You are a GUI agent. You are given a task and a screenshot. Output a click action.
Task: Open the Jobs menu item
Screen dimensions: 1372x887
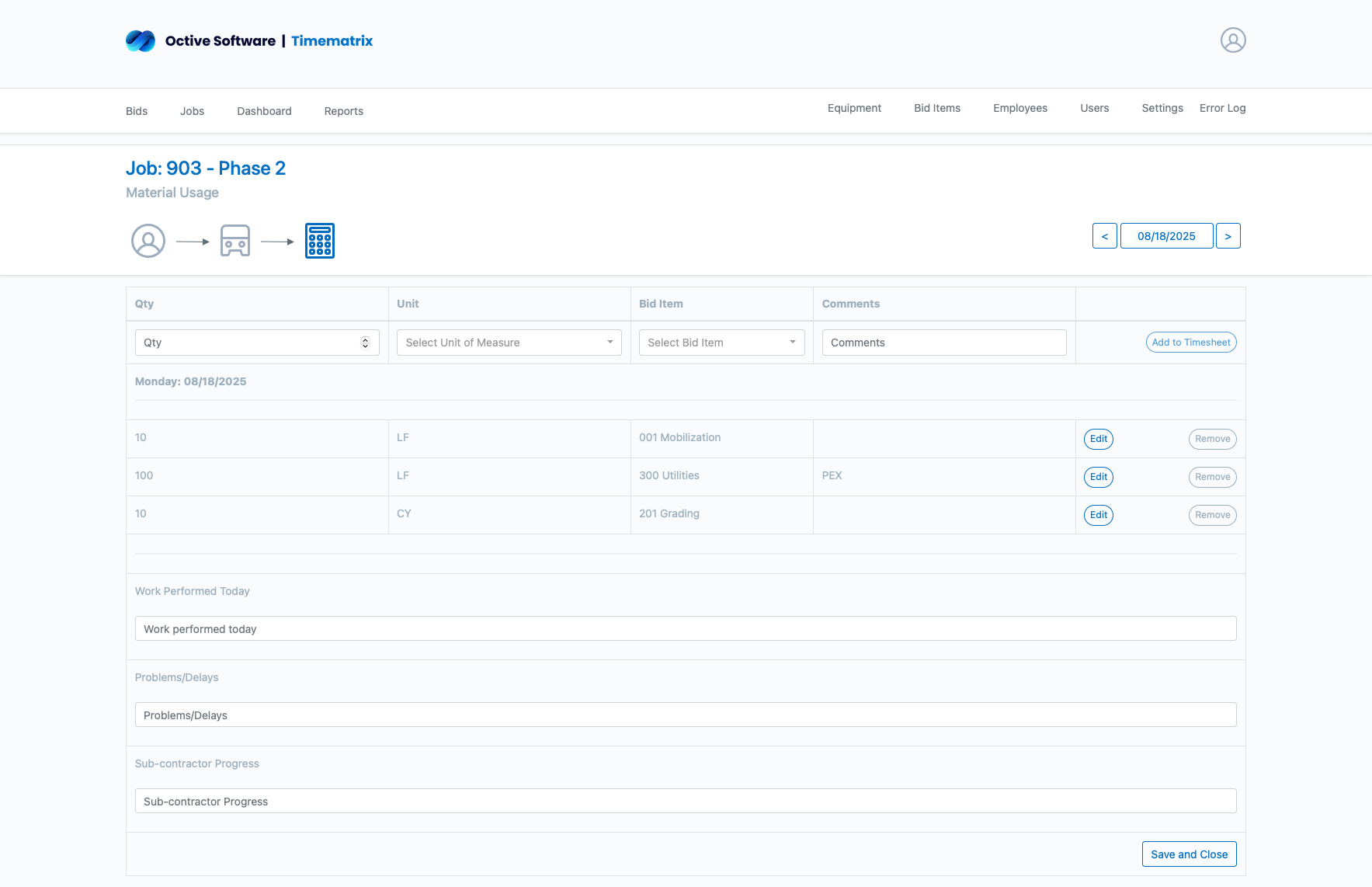(192, 111)
